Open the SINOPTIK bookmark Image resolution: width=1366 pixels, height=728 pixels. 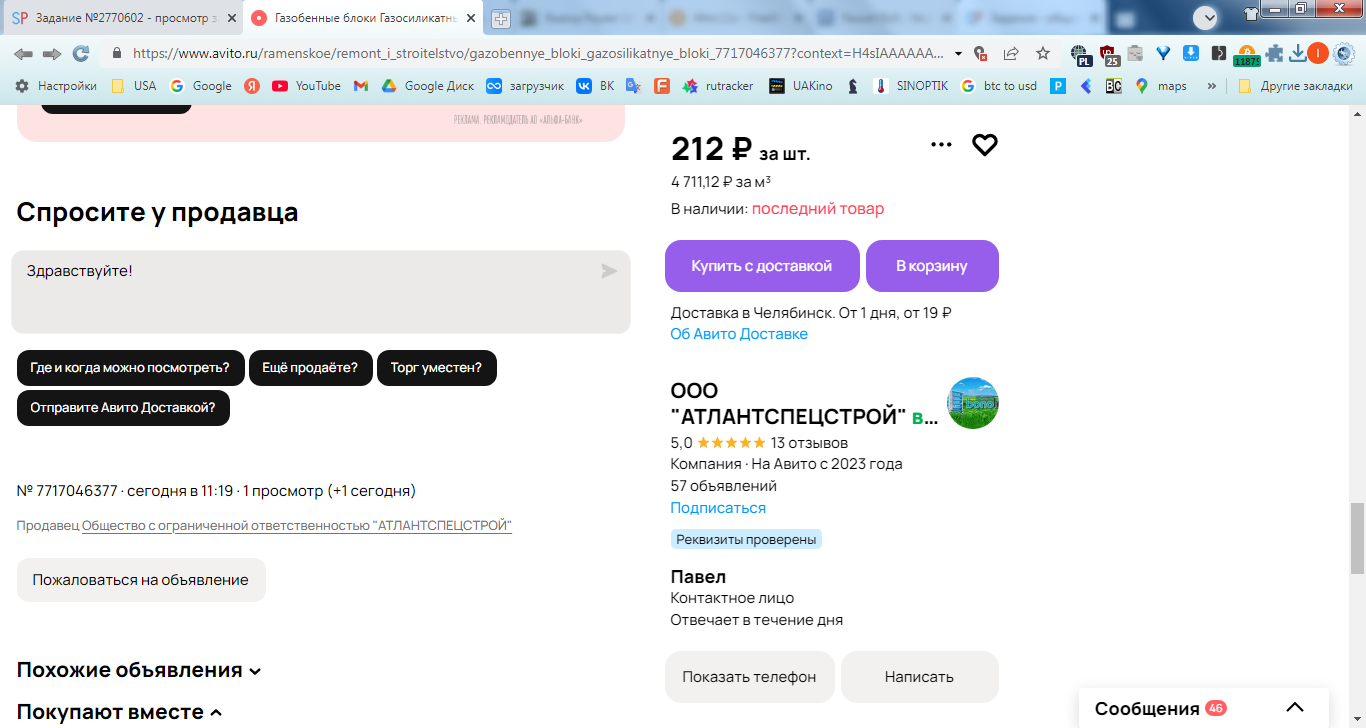pyautogui.click(x=911, y=86)
